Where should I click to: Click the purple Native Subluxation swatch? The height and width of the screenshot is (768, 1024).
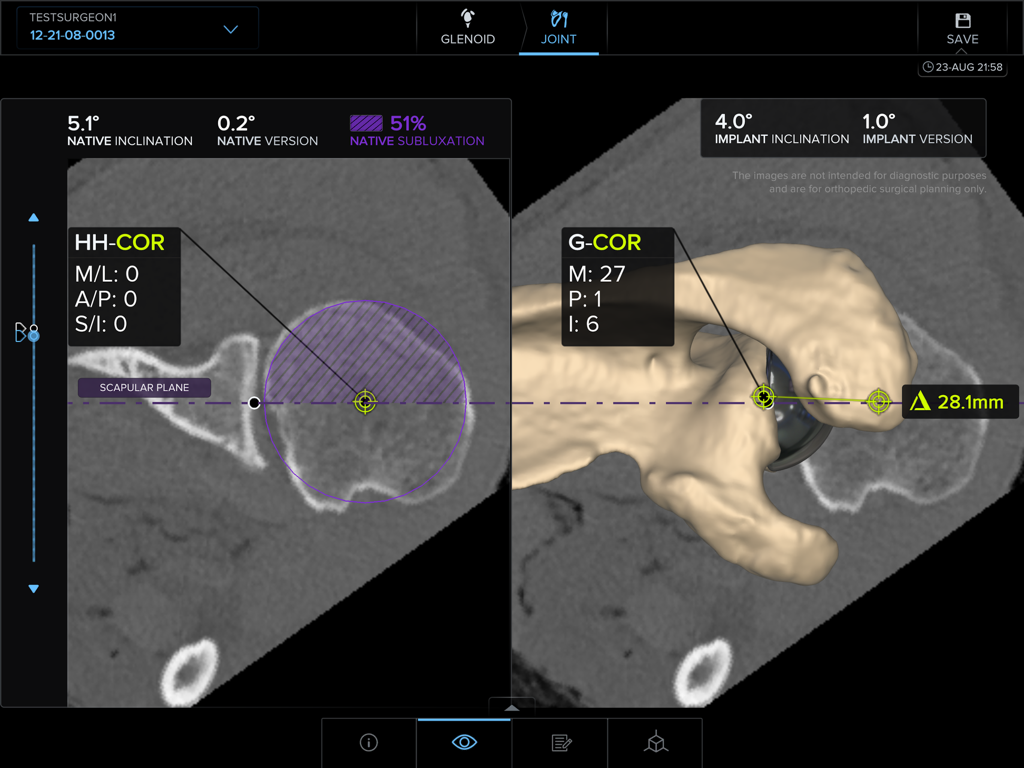[x=365, y=123]
